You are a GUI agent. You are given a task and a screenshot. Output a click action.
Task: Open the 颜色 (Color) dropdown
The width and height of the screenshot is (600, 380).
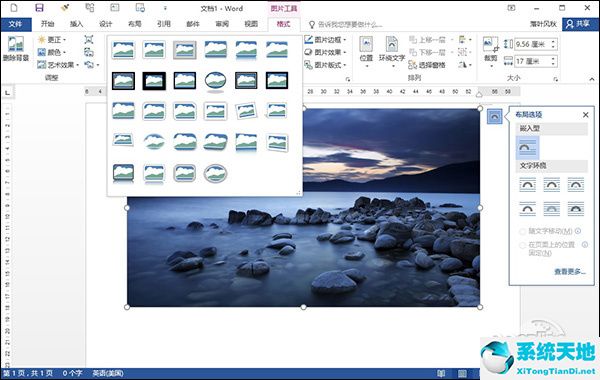coord(52,52)
